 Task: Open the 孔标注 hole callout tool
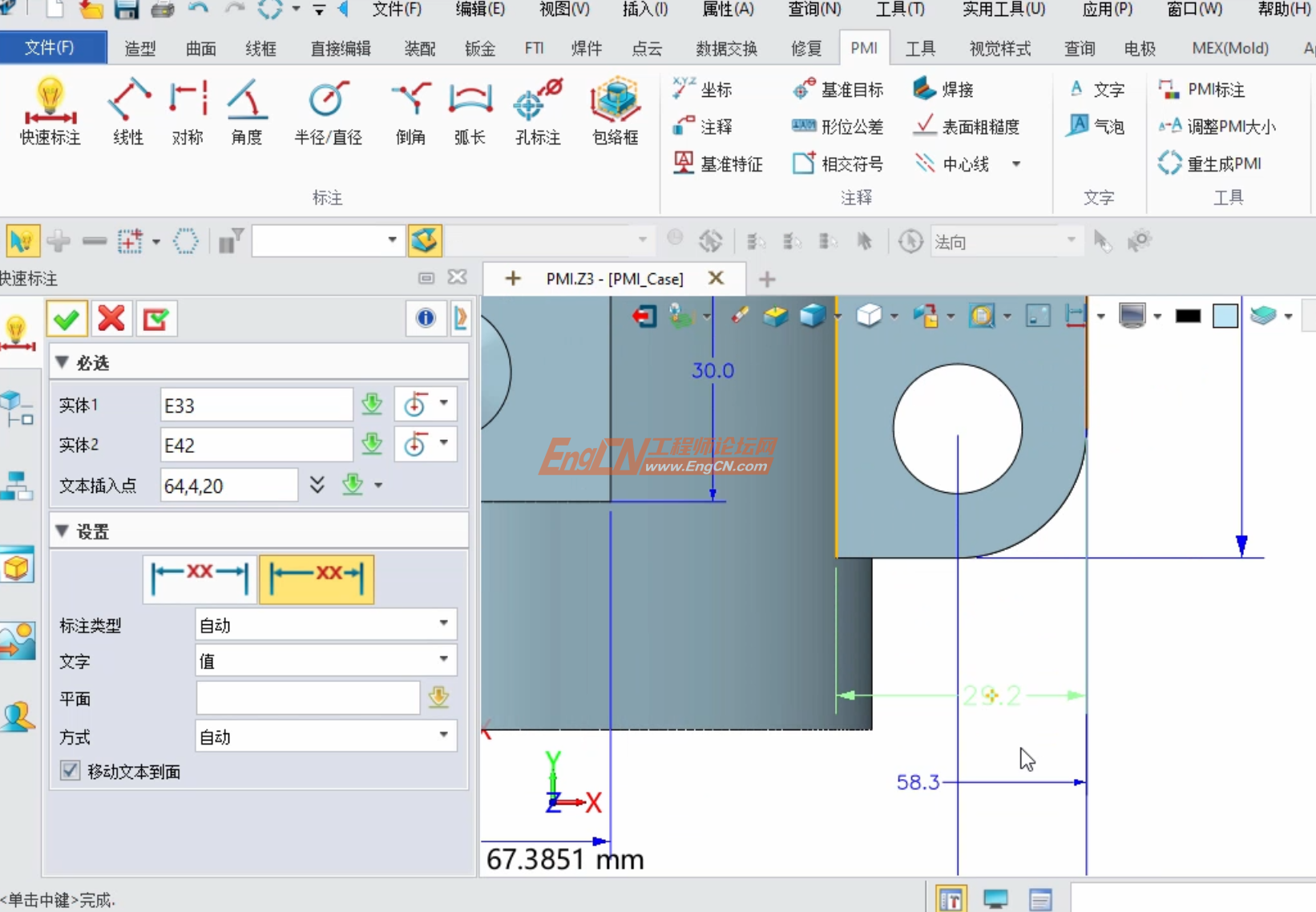click(x=535, y=112)
